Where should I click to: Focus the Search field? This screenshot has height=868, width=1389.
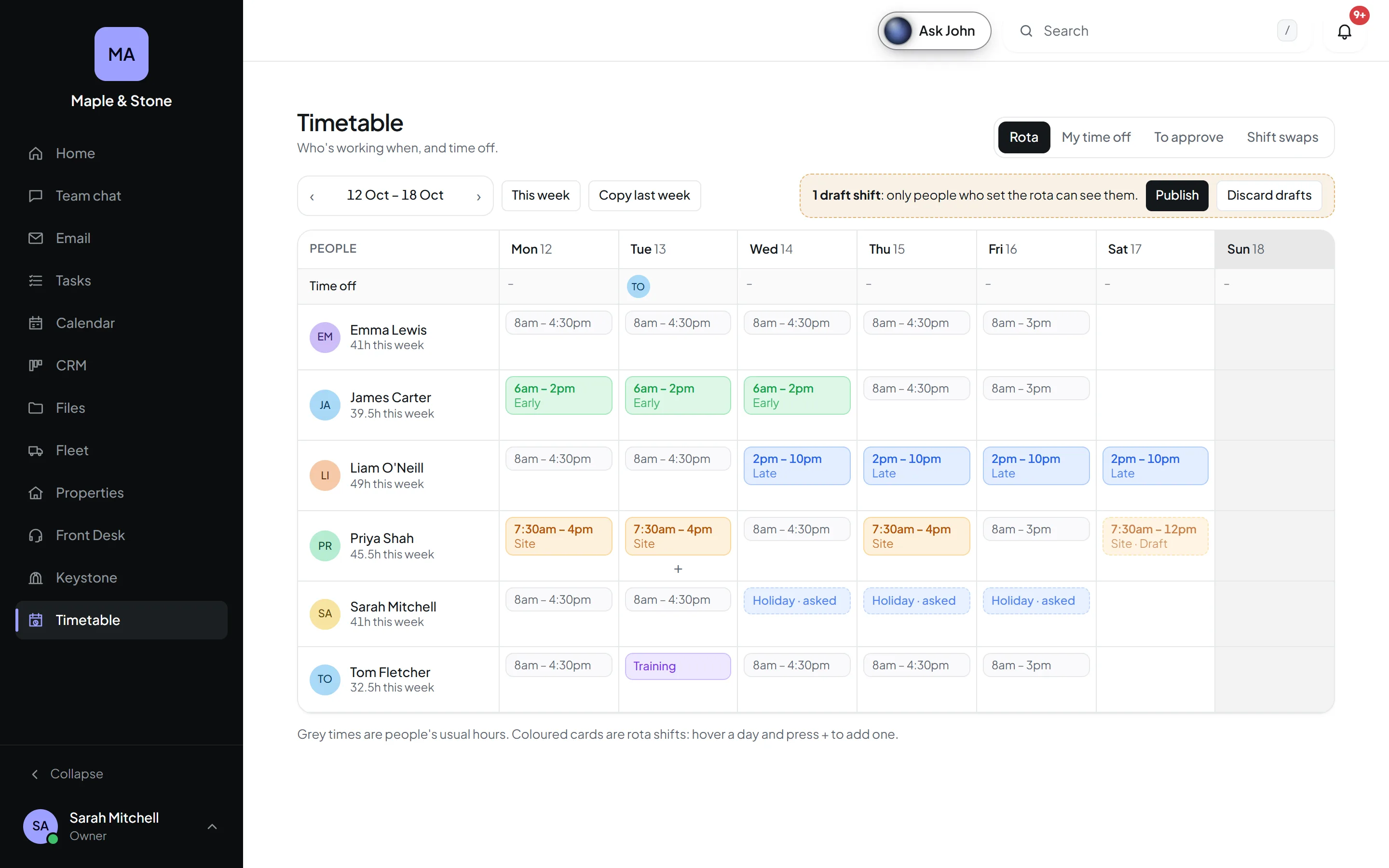point(1157,31)
